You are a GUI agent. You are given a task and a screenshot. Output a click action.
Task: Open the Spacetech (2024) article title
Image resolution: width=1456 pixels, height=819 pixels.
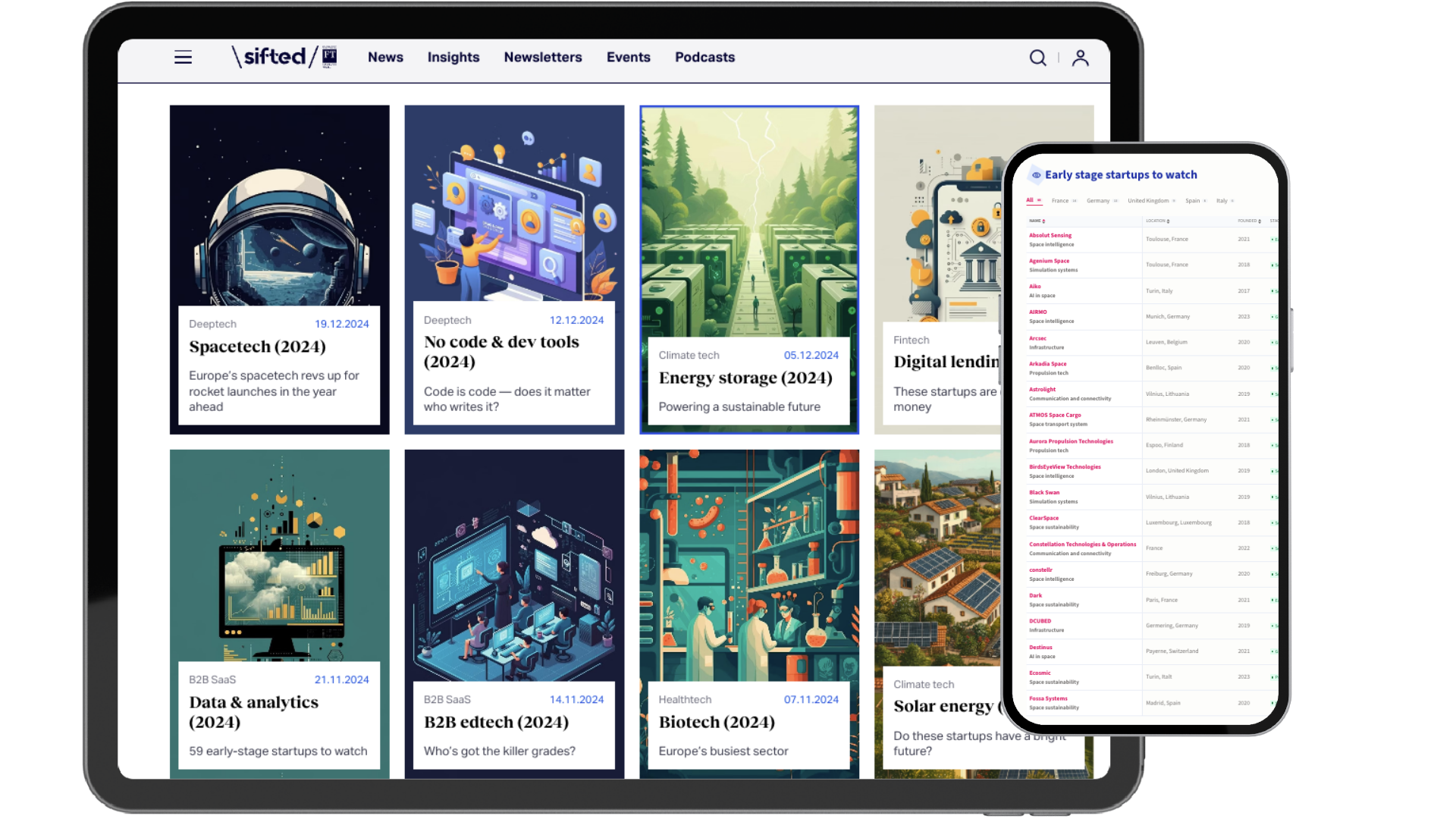257,347
